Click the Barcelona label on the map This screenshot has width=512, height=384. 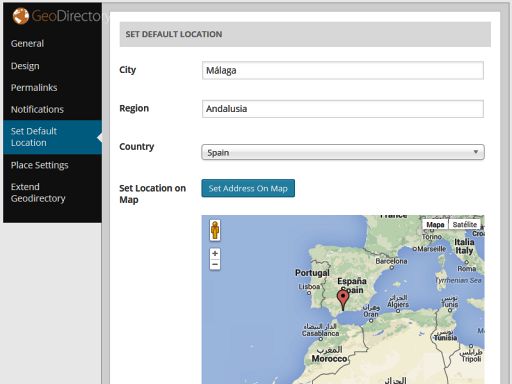pyautogui.click(x=391, y=261)
